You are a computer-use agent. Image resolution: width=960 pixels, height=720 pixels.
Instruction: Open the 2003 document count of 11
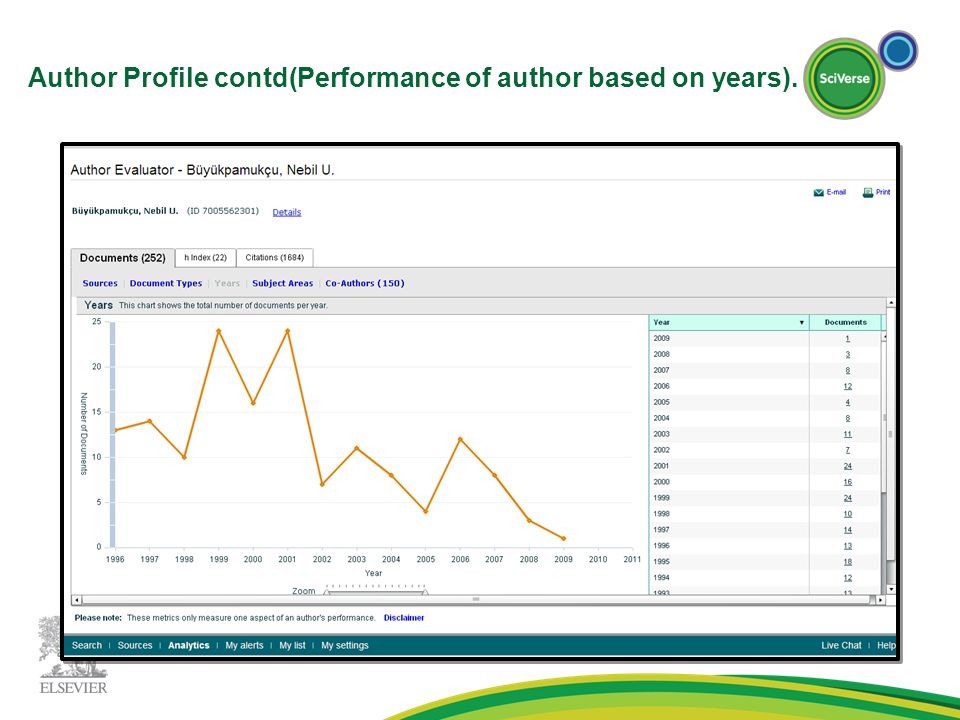(847, 434)
